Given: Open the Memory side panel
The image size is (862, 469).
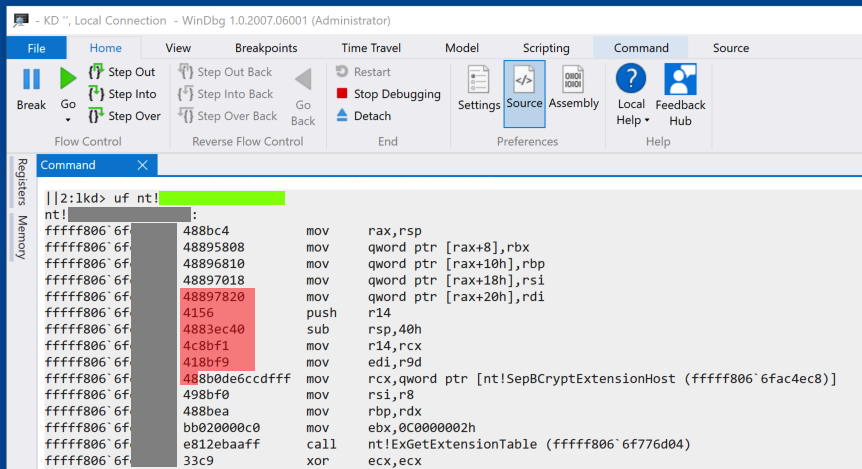Looking at the screenshot, I should (x=22, y=237).
